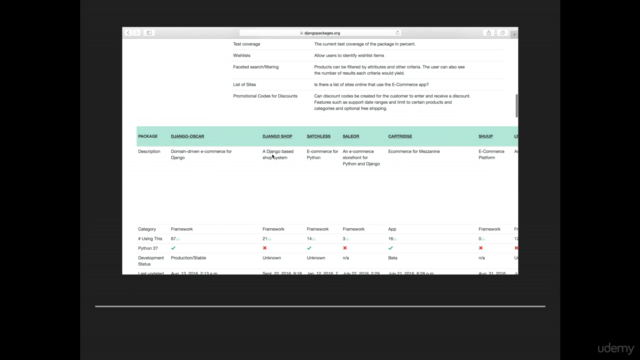The height and width of the screenshot is (360, 640).
Task: Click Satchless's green Python 3 checkmark
Action: click(x=309, y=248)
